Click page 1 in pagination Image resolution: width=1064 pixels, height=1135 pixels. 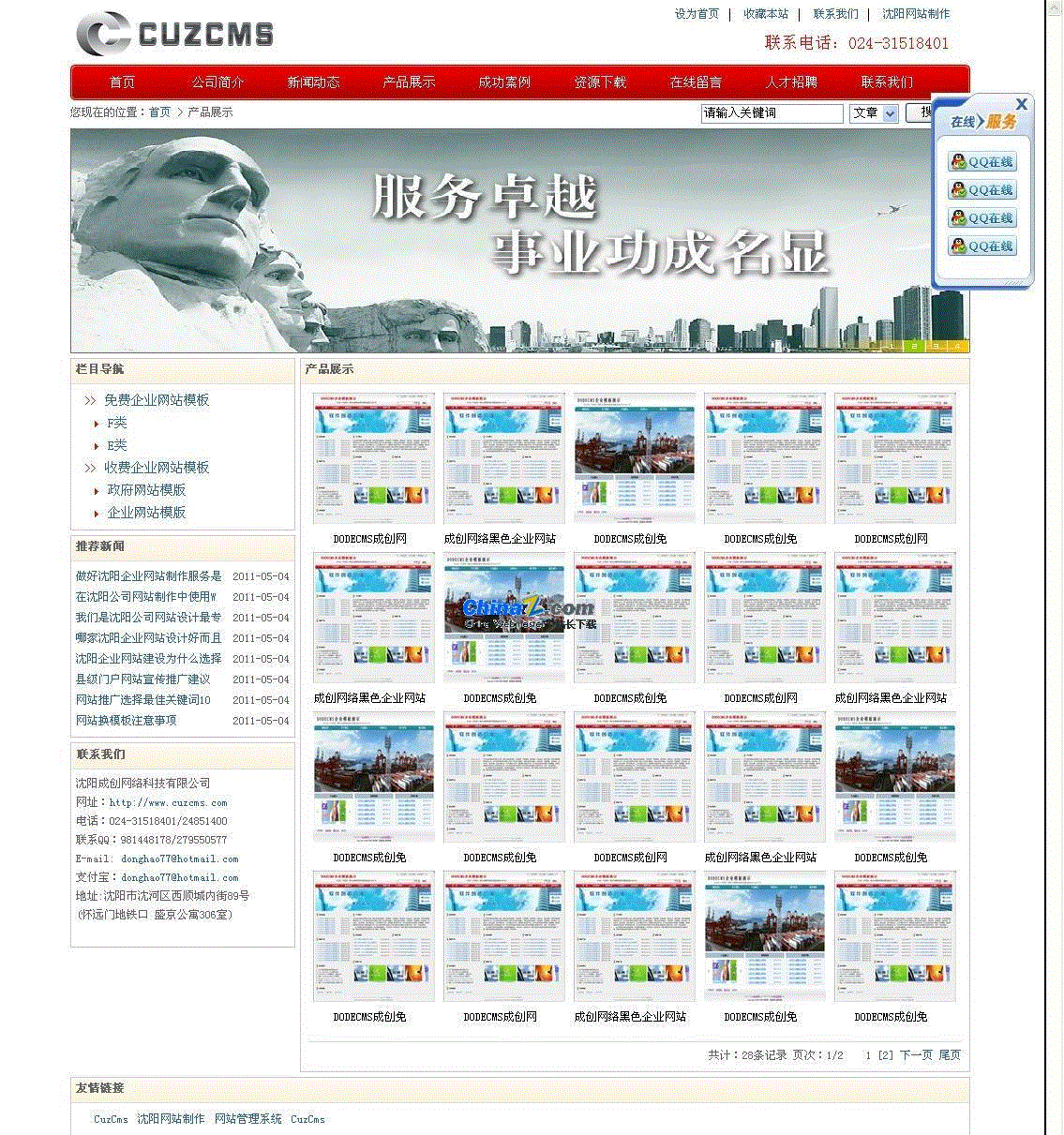(x=868, y=1056)
